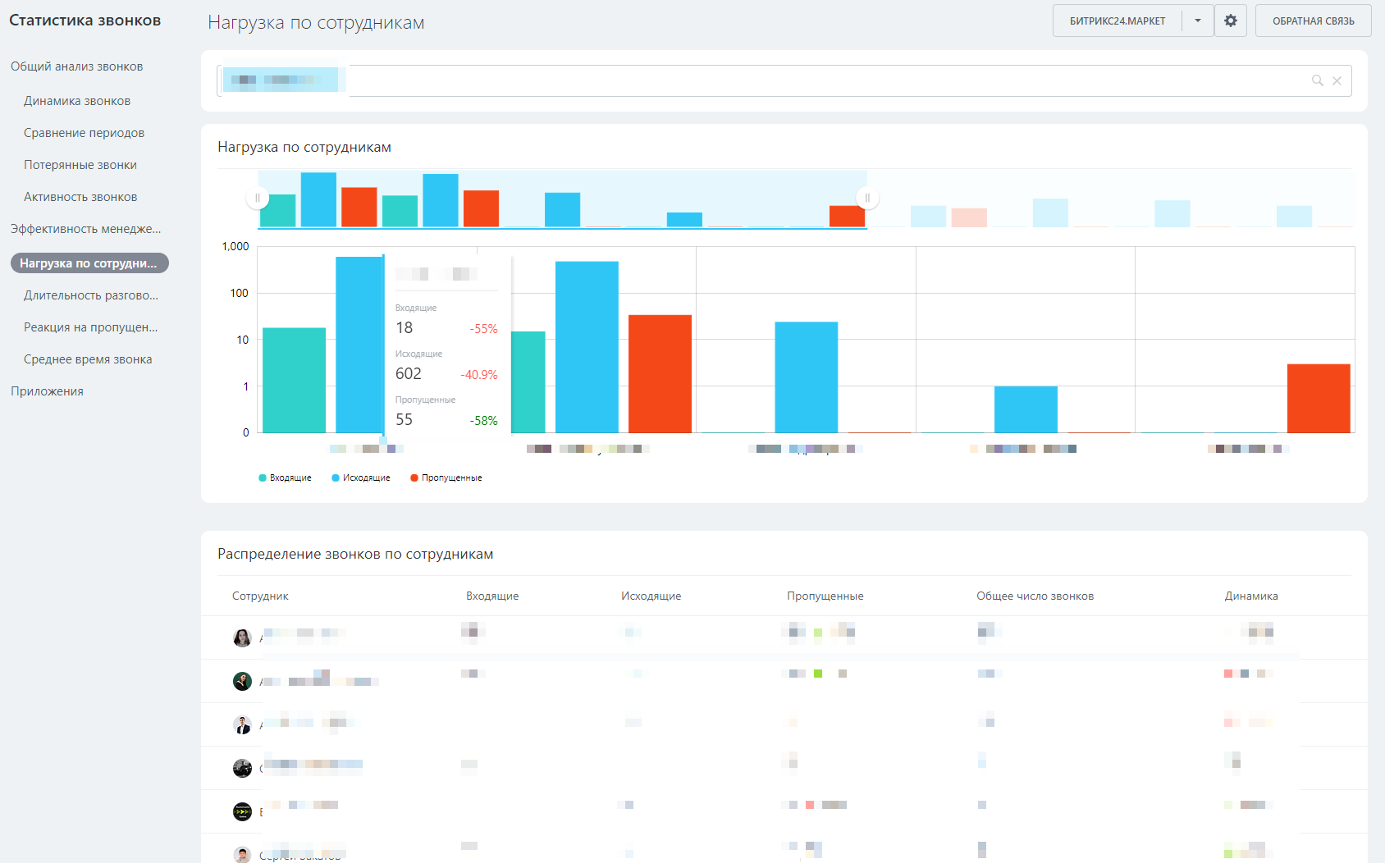This screenshot has height=868, width=1385.
Task: Open Приложения section in sidebar
Action: pyautogui.click(x=47, y=391)
